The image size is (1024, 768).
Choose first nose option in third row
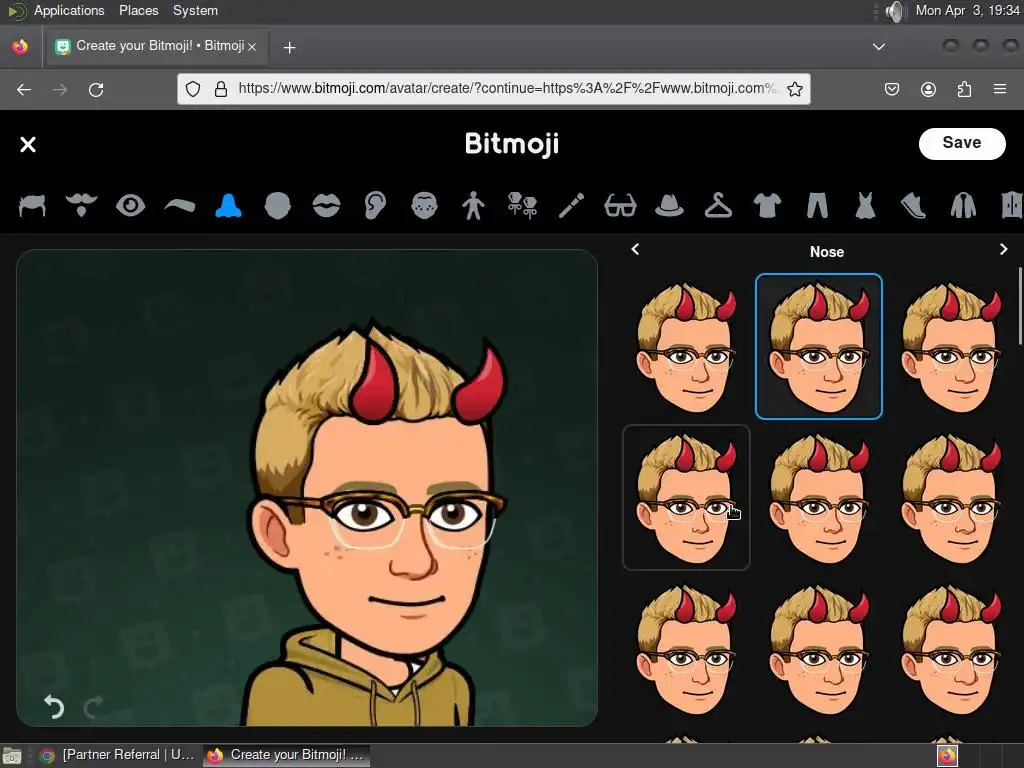tap(686, 648)
